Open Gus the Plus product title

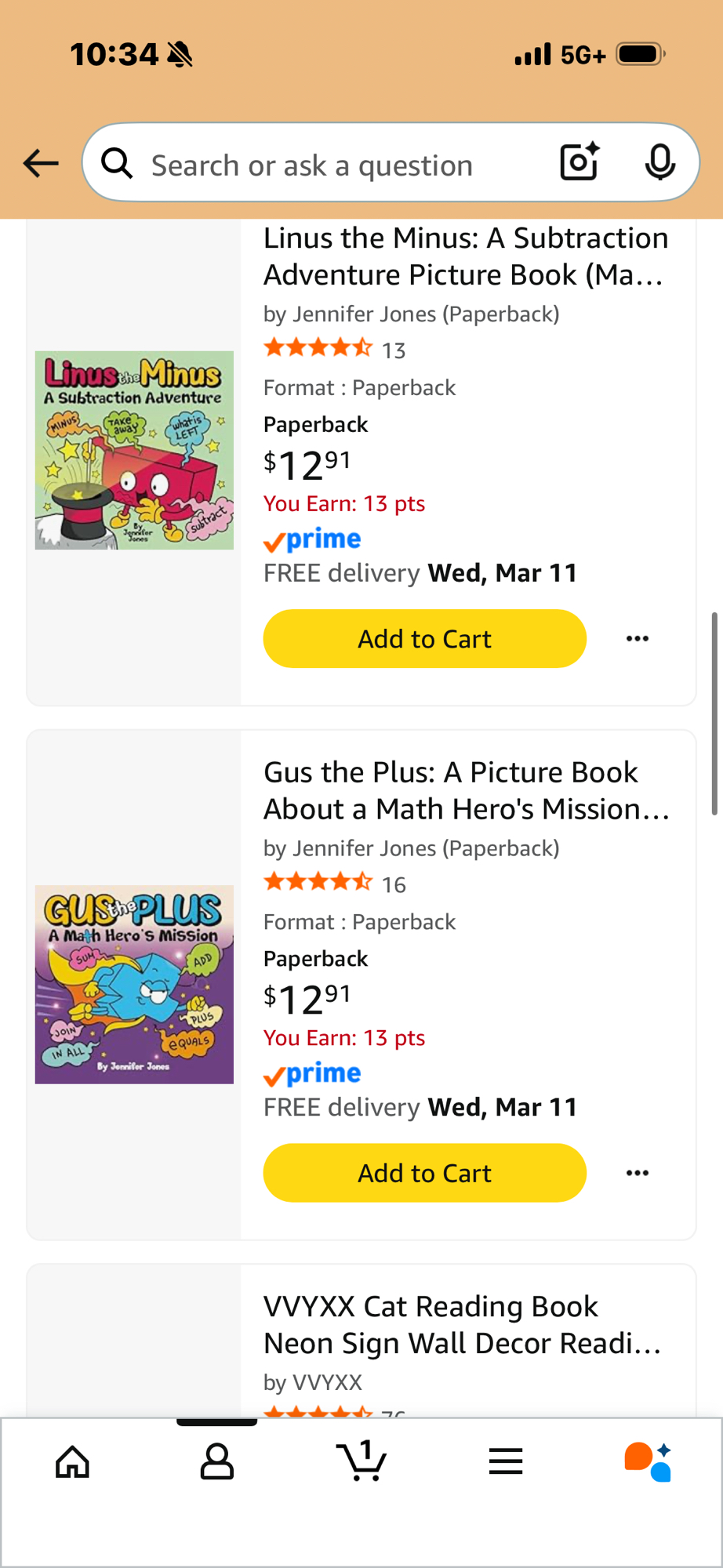466,790
